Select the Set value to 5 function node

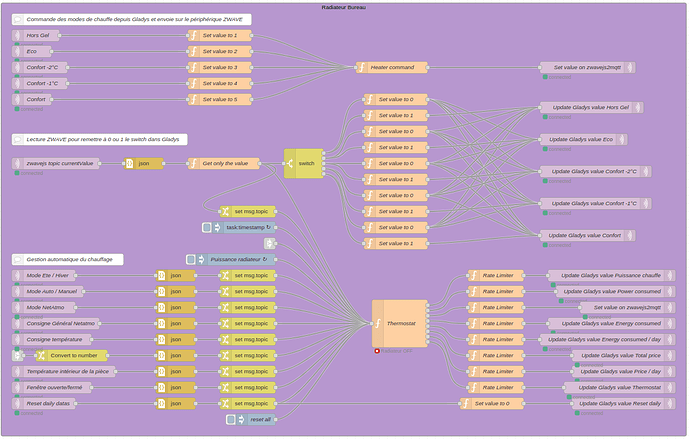tap(224, 99)
